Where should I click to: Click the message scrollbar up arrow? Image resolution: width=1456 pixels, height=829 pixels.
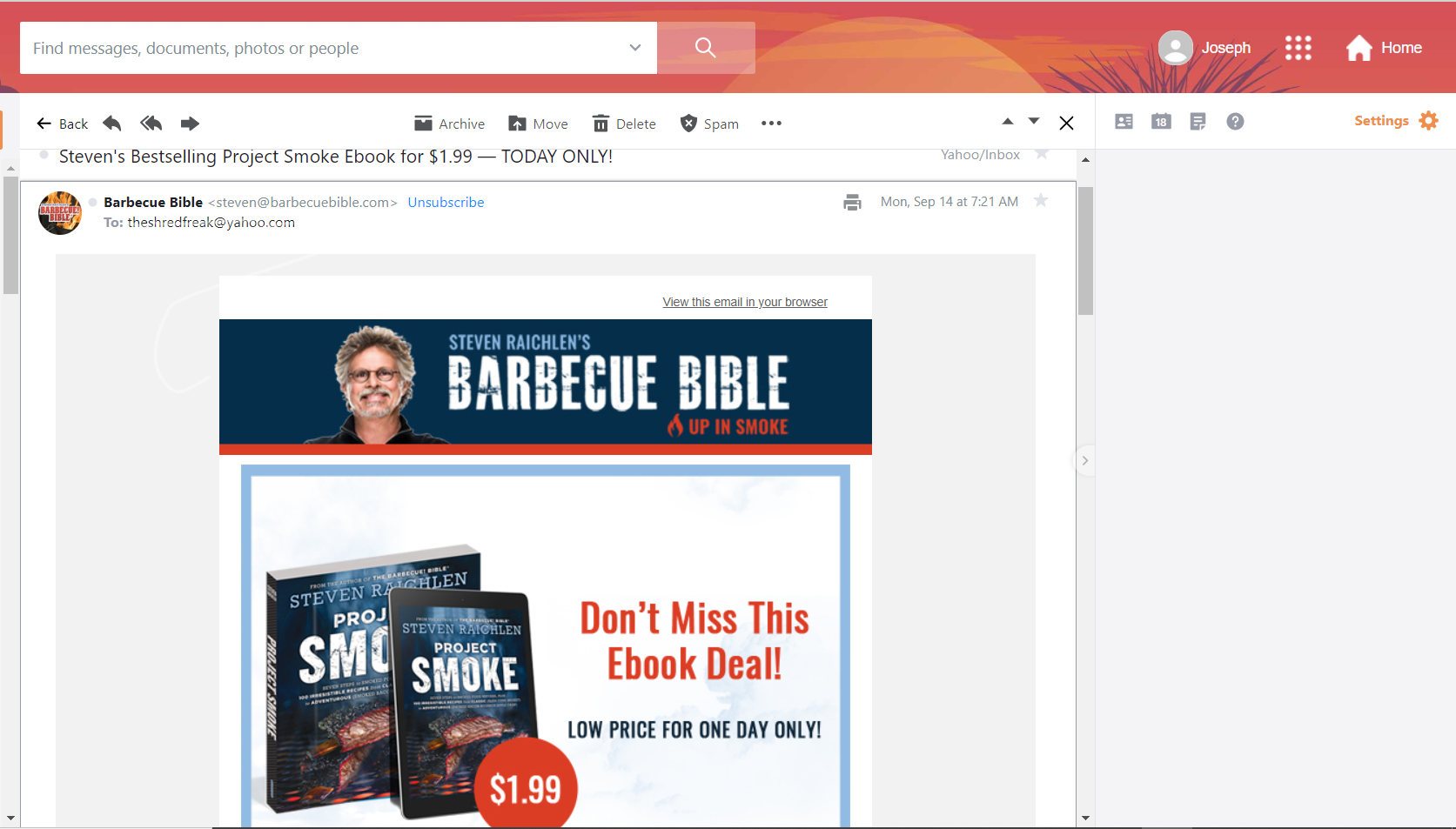click(1085, 160)
